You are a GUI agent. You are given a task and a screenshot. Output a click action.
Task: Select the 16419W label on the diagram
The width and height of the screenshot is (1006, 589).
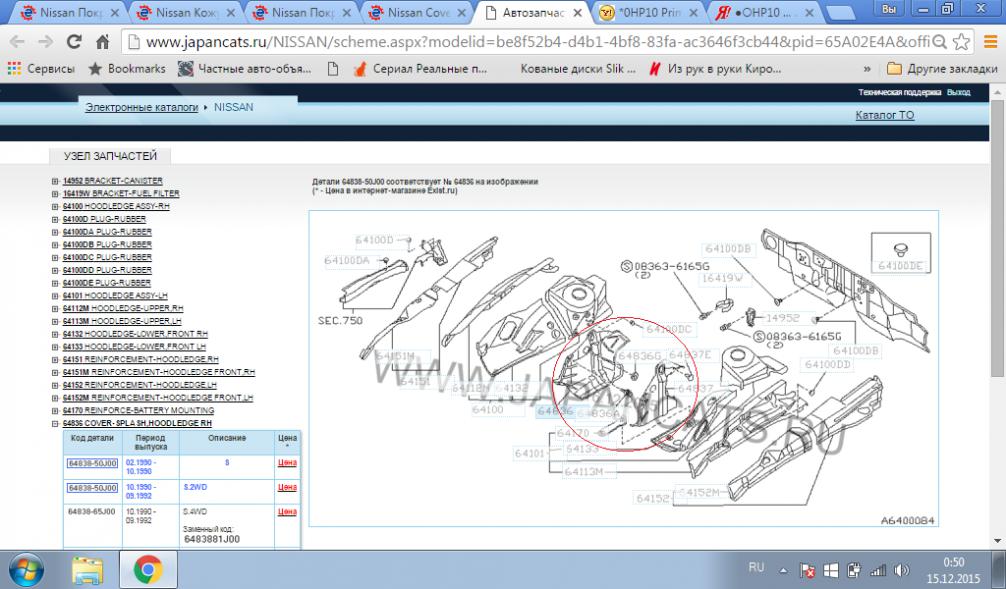coord(722,278)
